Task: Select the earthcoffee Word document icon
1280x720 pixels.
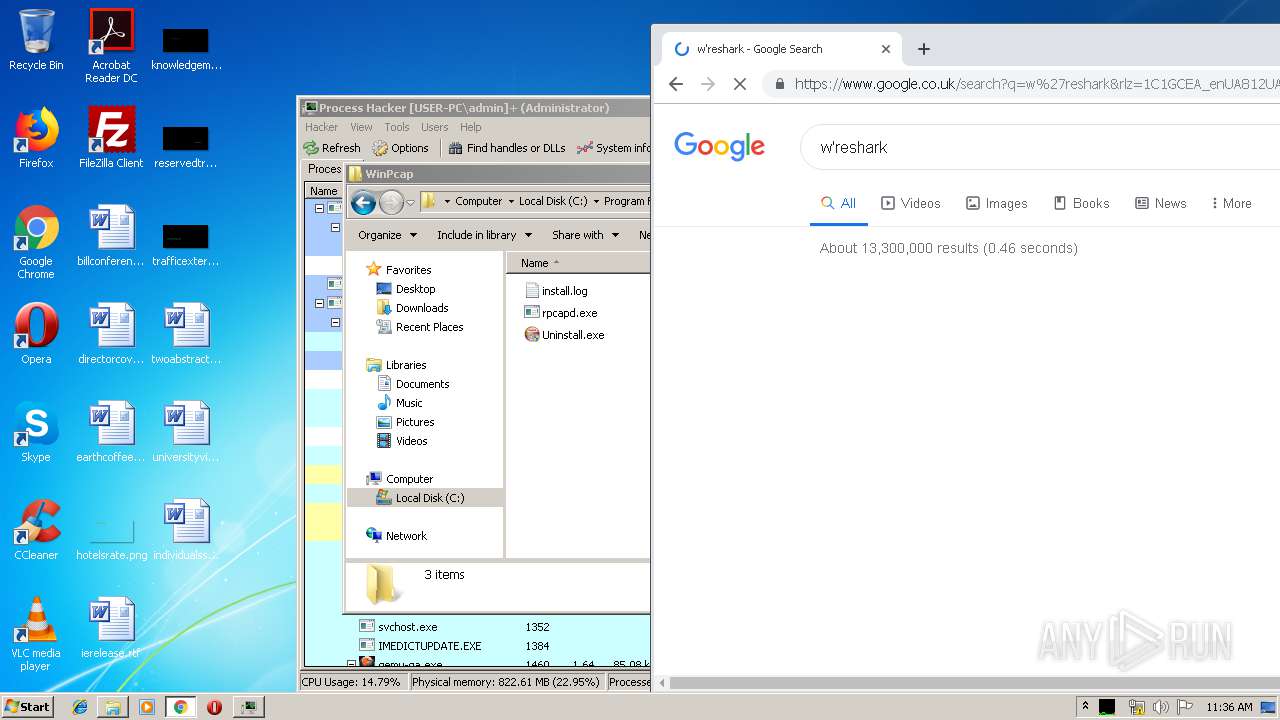Action: 111,432
